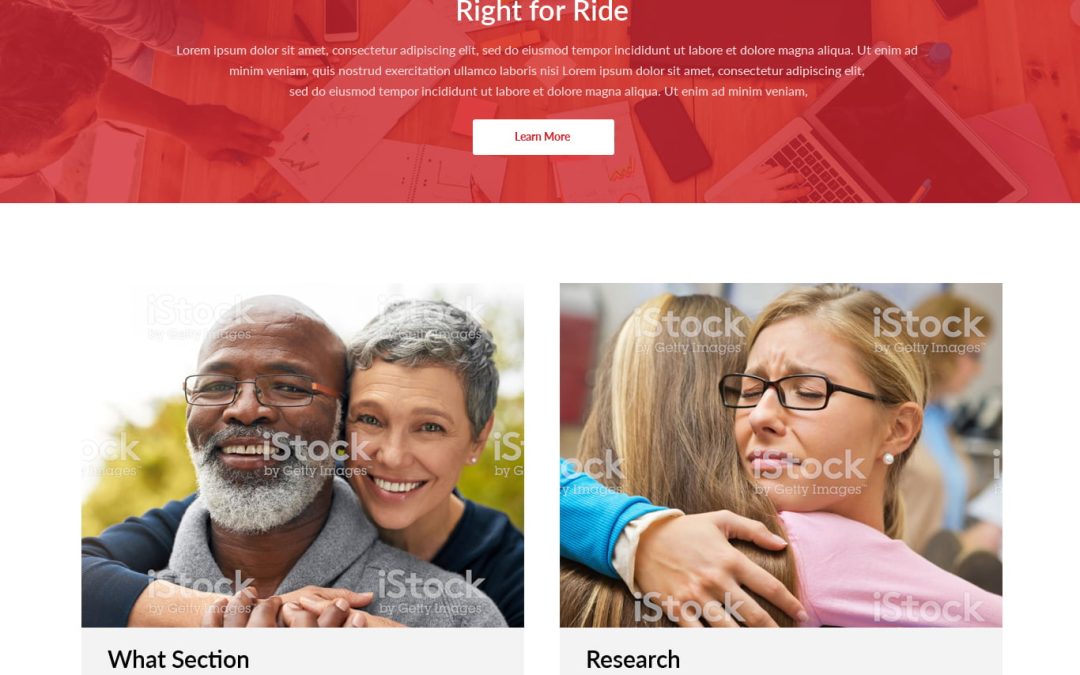Click the pink shirt in the hugging photo

tap(889, 568)
